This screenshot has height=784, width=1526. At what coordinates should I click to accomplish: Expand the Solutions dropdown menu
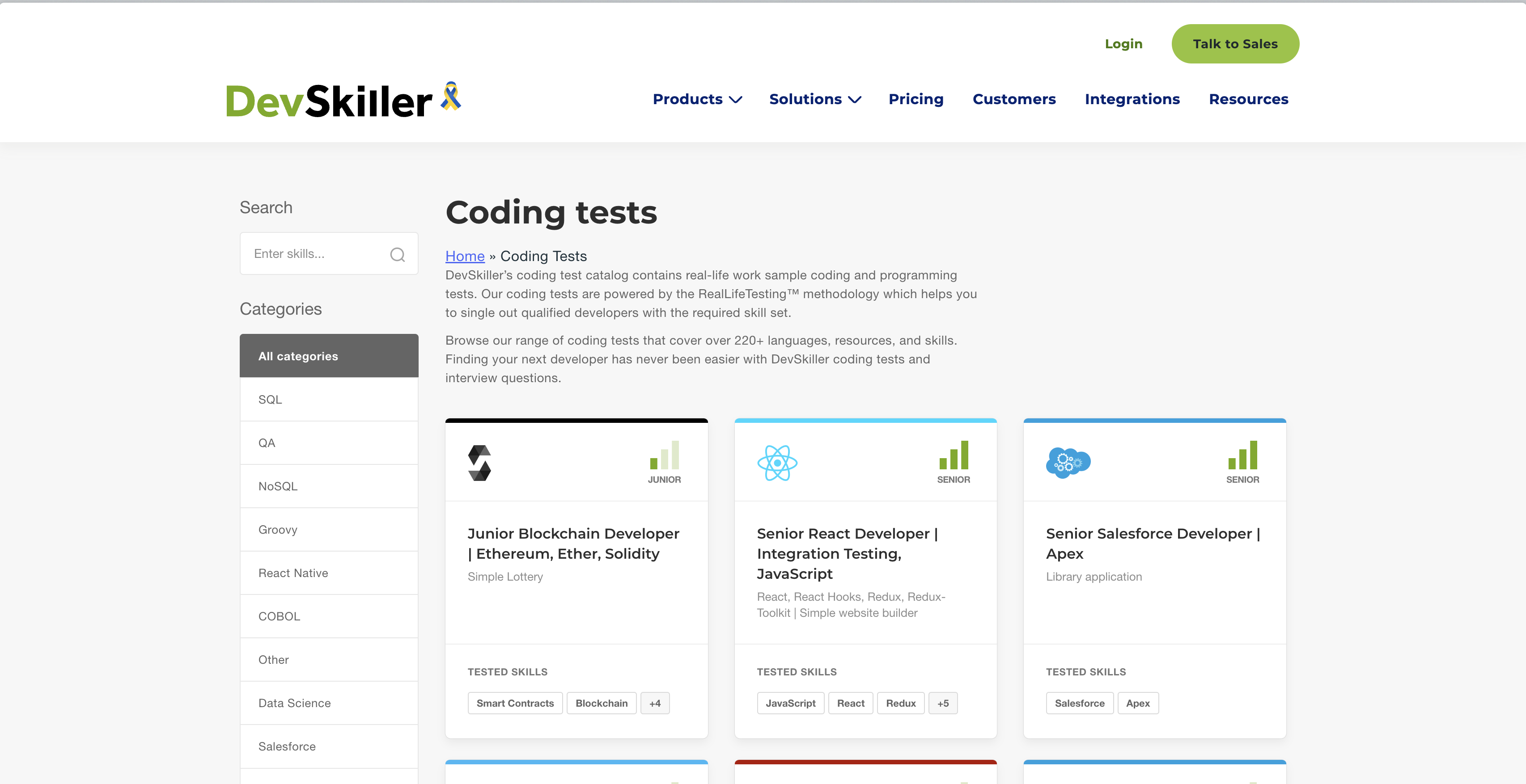click(x=814, y=99)
